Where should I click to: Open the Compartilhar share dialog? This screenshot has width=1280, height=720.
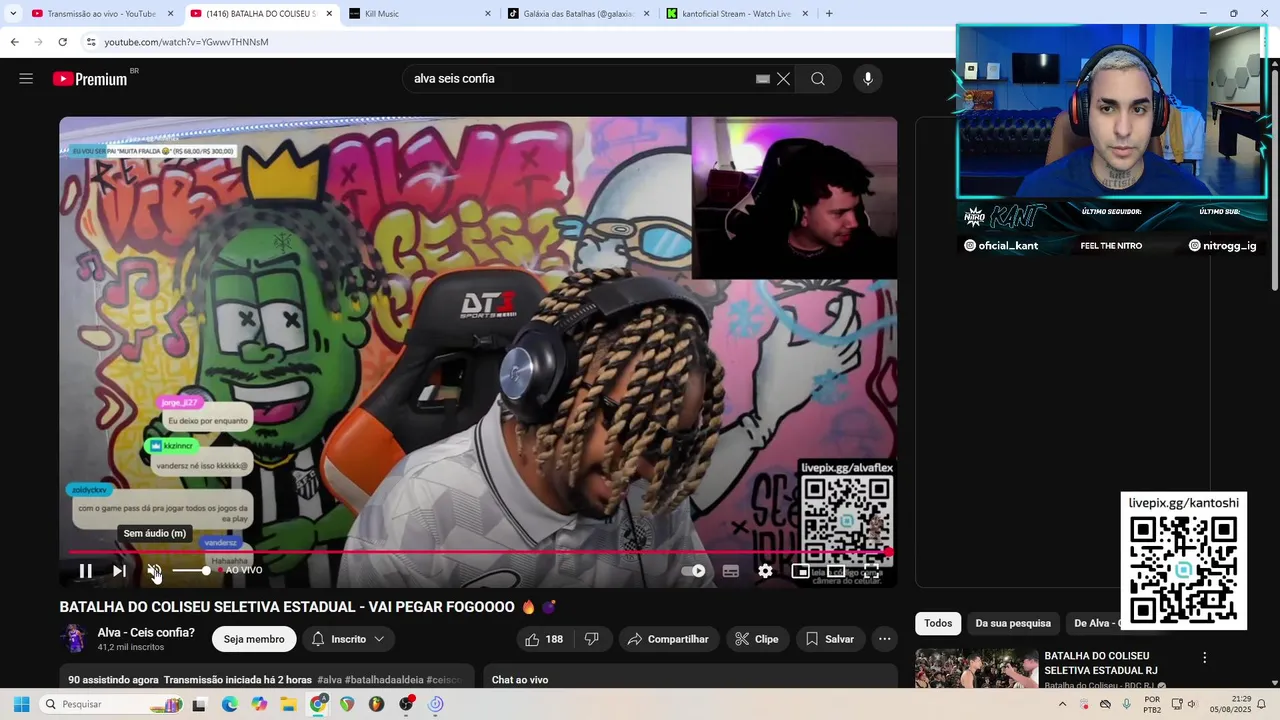pyautogui.click(x=668, y=639)
